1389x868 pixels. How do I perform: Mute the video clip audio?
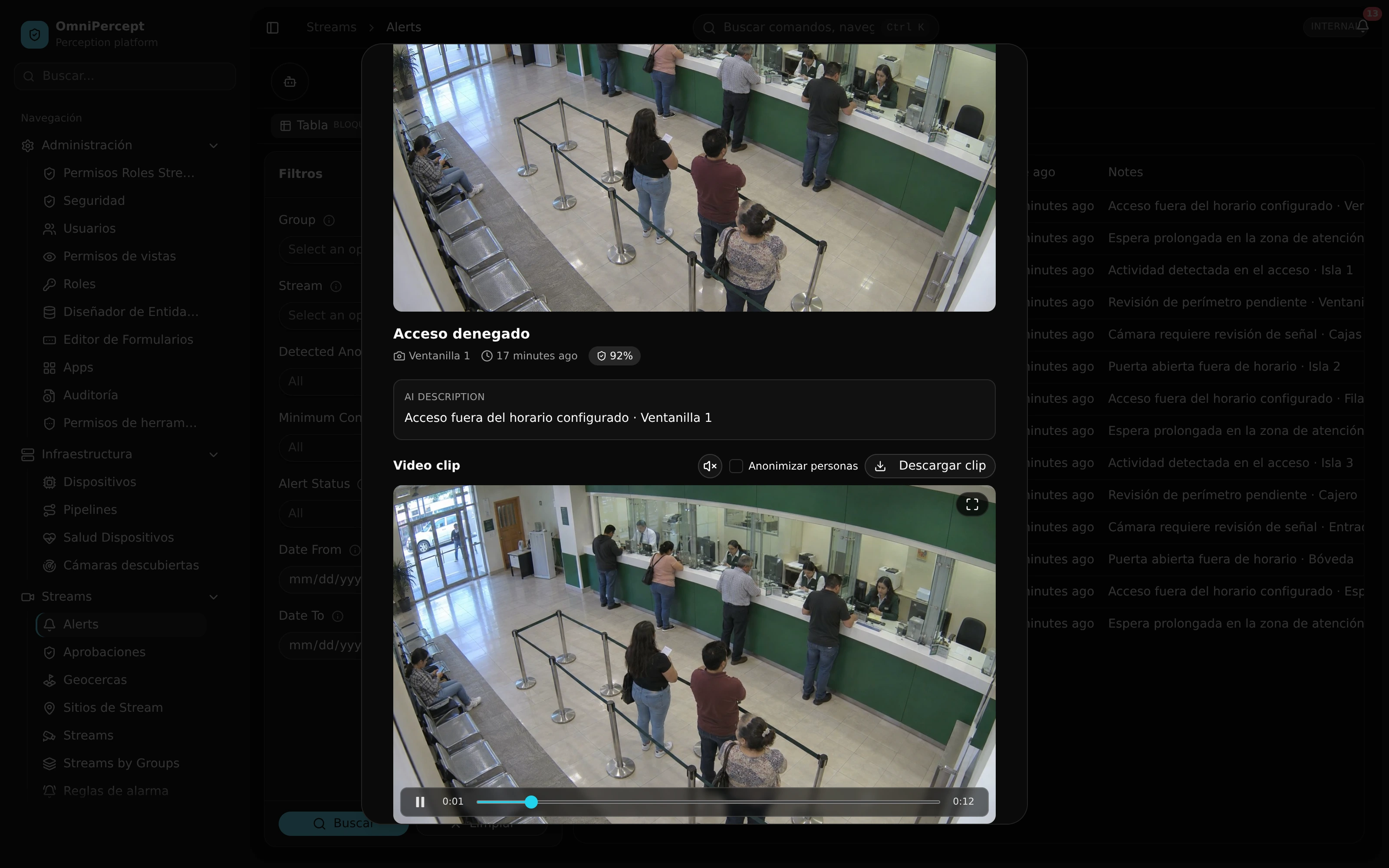(710, 466)
